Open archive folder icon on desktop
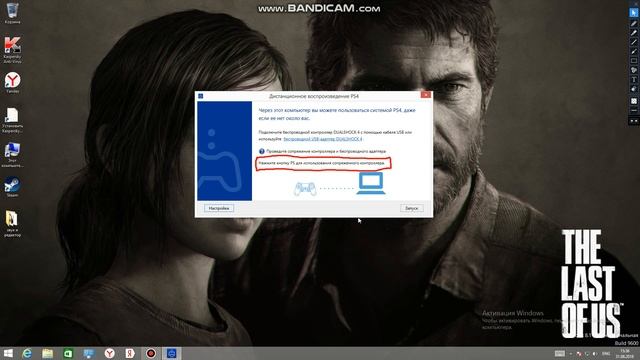640x360 pixels. 12,224
